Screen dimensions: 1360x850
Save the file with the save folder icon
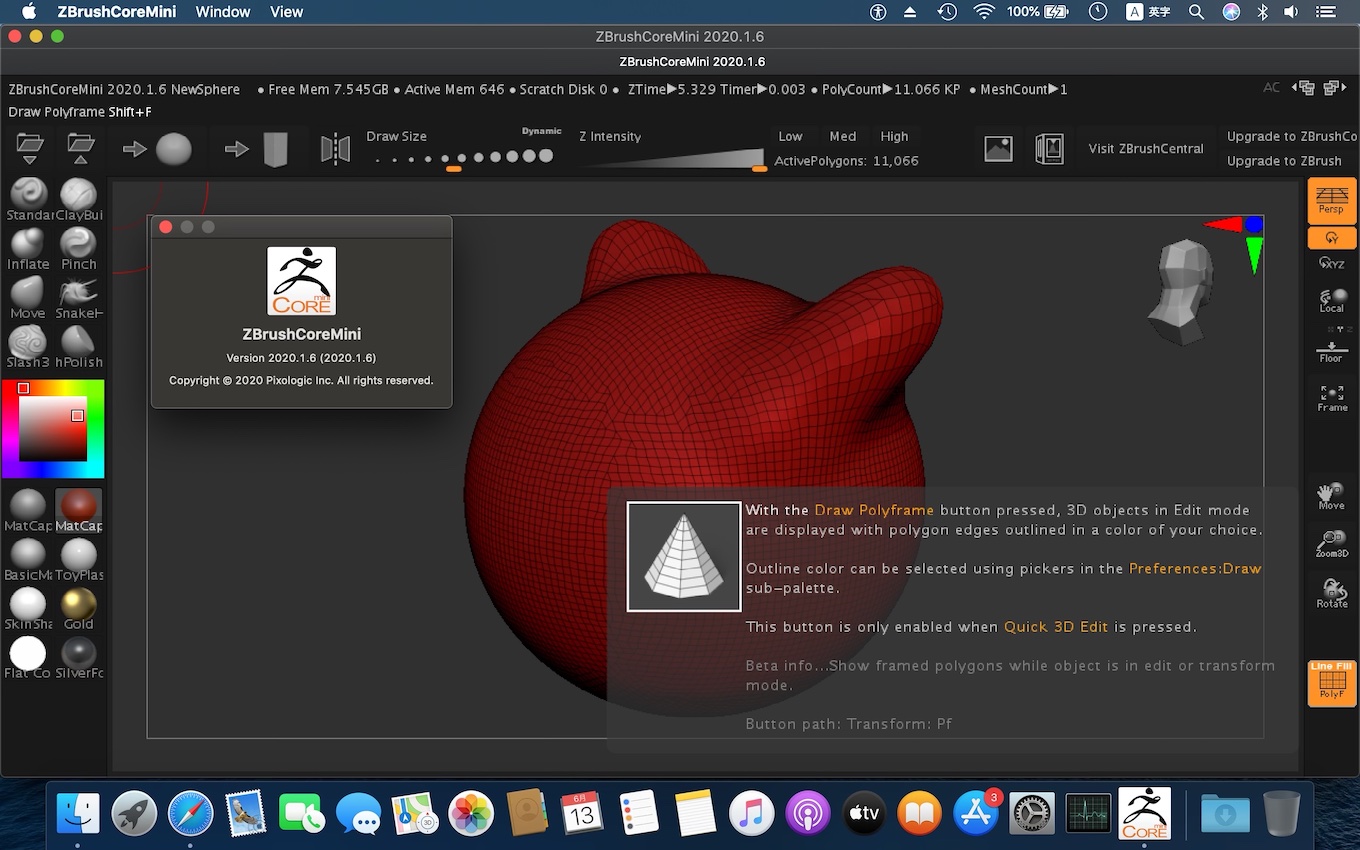point(80,149)
